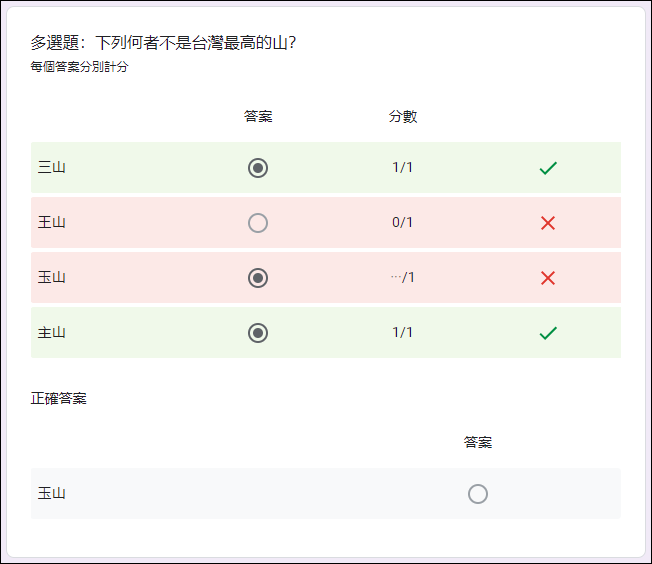Click the 1/1 score for 三山

403,168
